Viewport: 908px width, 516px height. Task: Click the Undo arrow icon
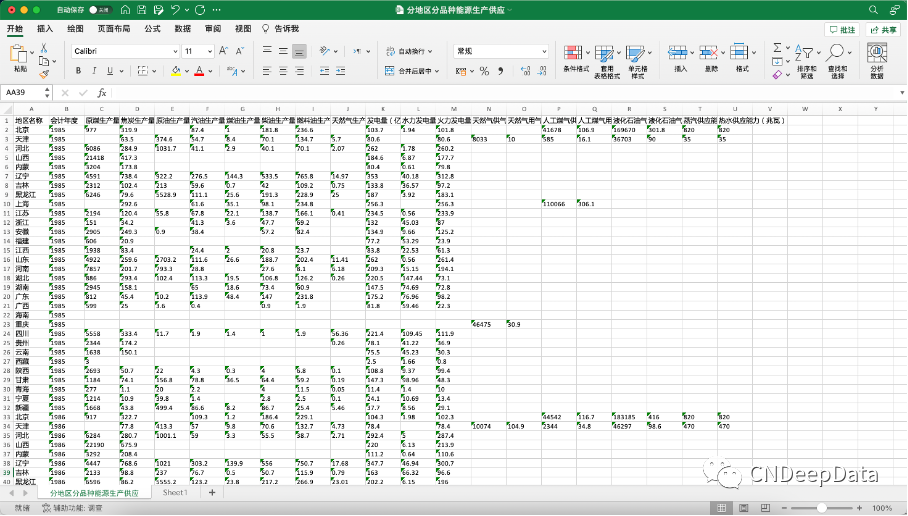coord(175,10)
